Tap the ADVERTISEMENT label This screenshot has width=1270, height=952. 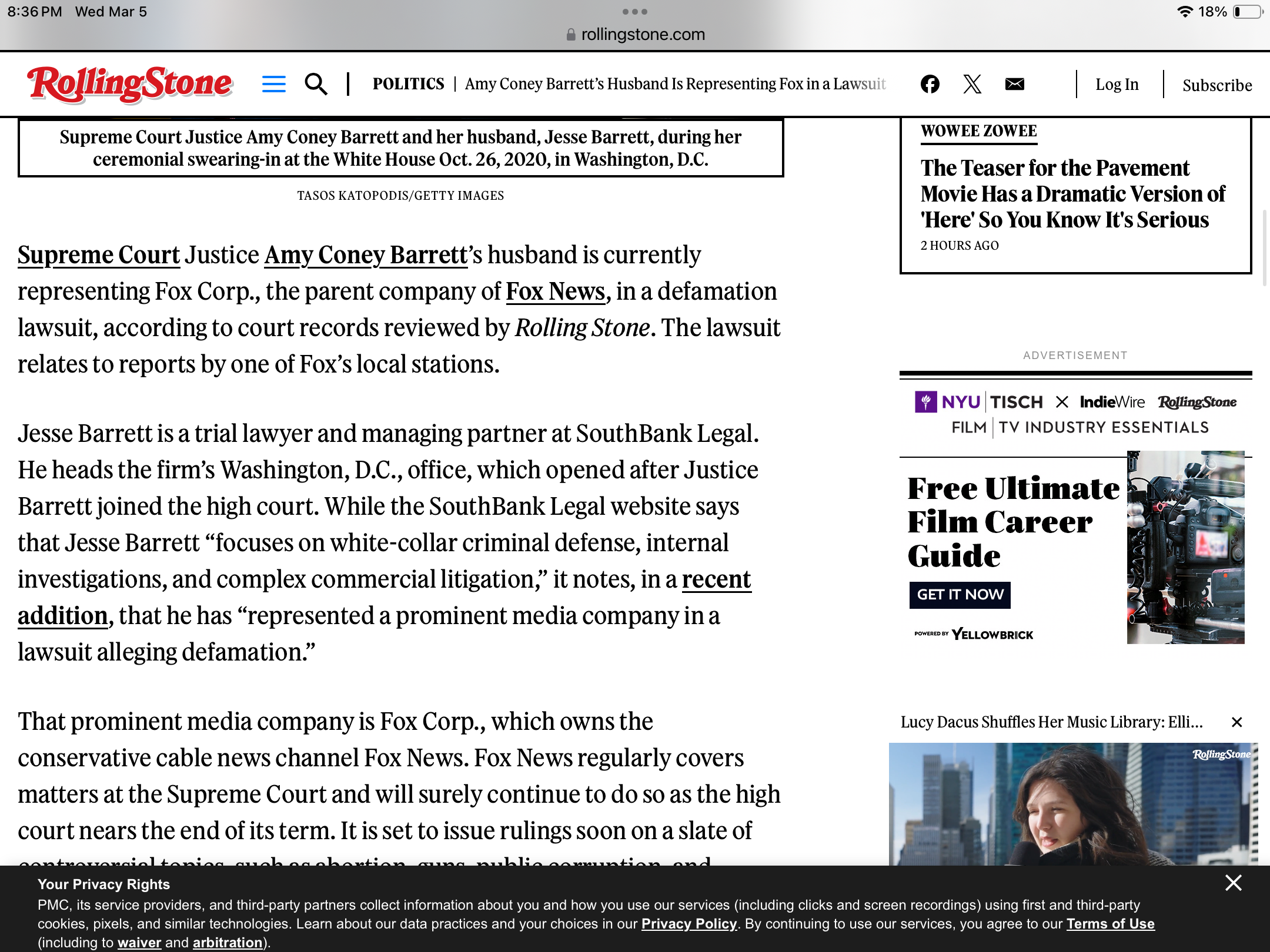pos(1075,356)
